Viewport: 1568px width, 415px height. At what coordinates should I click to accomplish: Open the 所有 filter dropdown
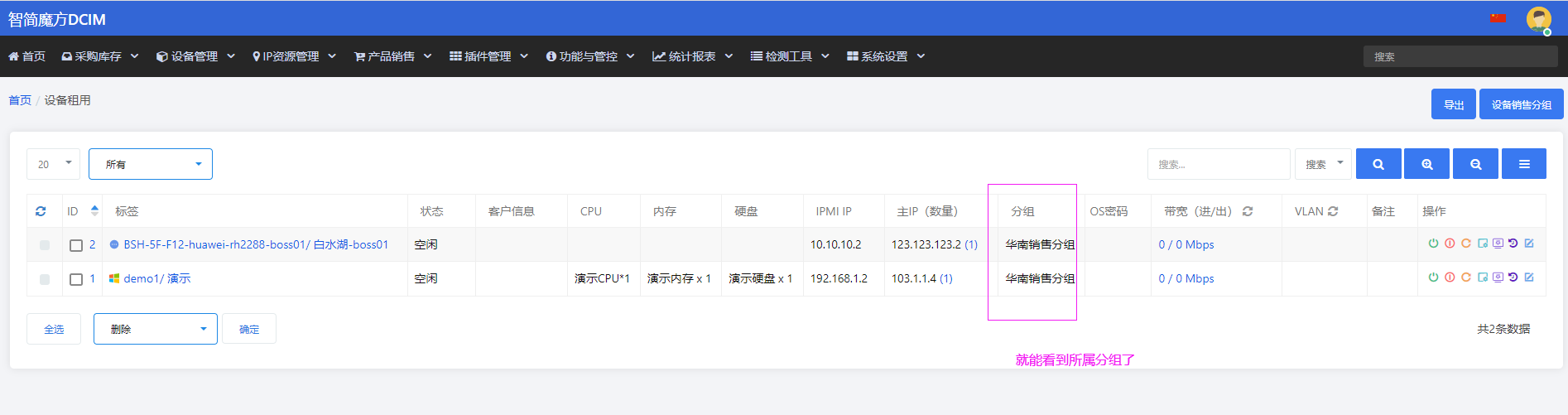click(151, 164)
